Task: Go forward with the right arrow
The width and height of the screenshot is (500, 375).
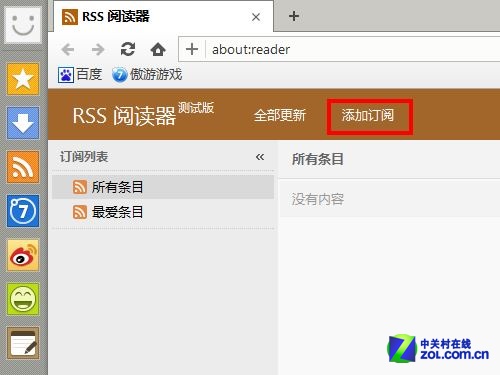Action: point(98,50)
